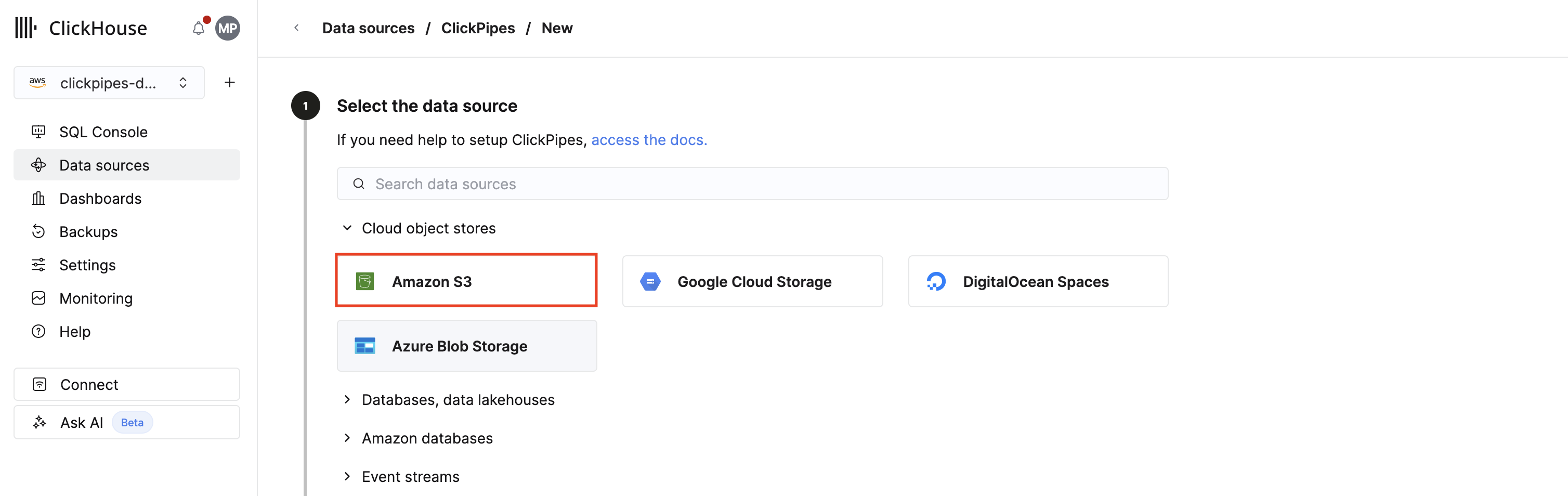The image size is (1568, 496).
Task: Click the ClickHouse logo
Action: [x=81, y=28]
